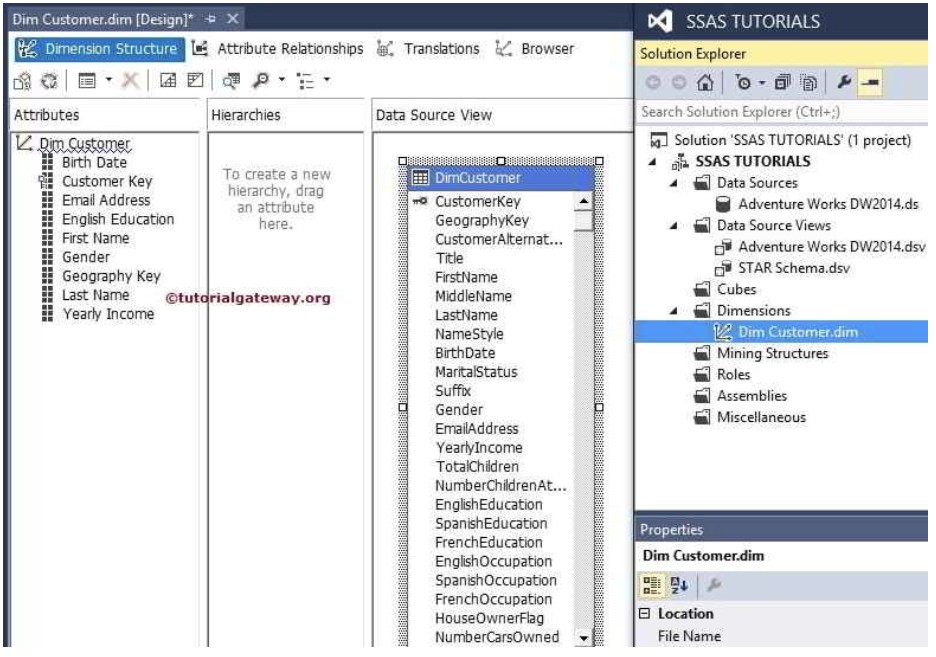Select the Mining Structures folder
Screen dimensions: 936x657
coord(772,354)
